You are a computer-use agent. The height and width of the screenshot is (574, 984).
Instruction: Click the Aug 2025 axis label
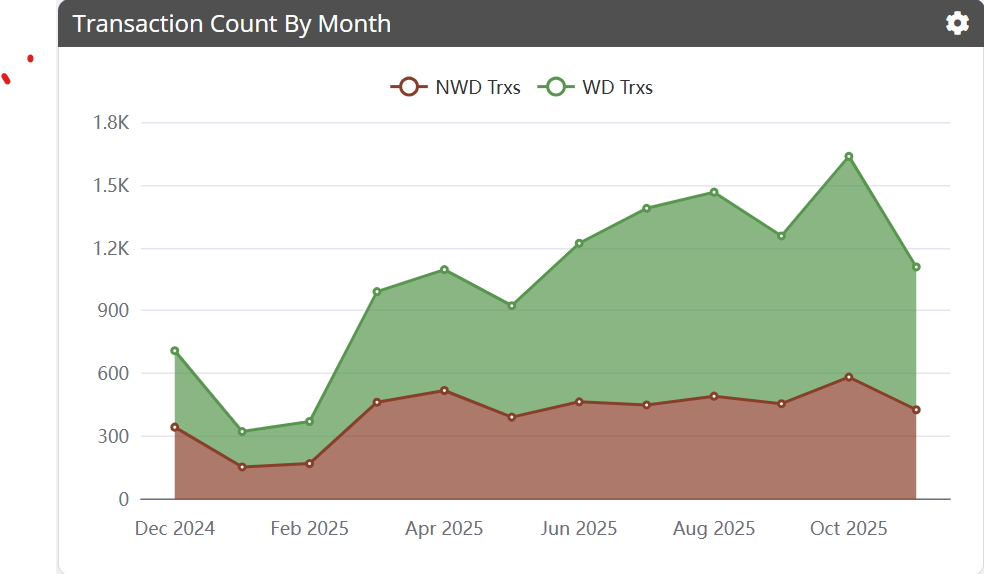coord(714,528)
